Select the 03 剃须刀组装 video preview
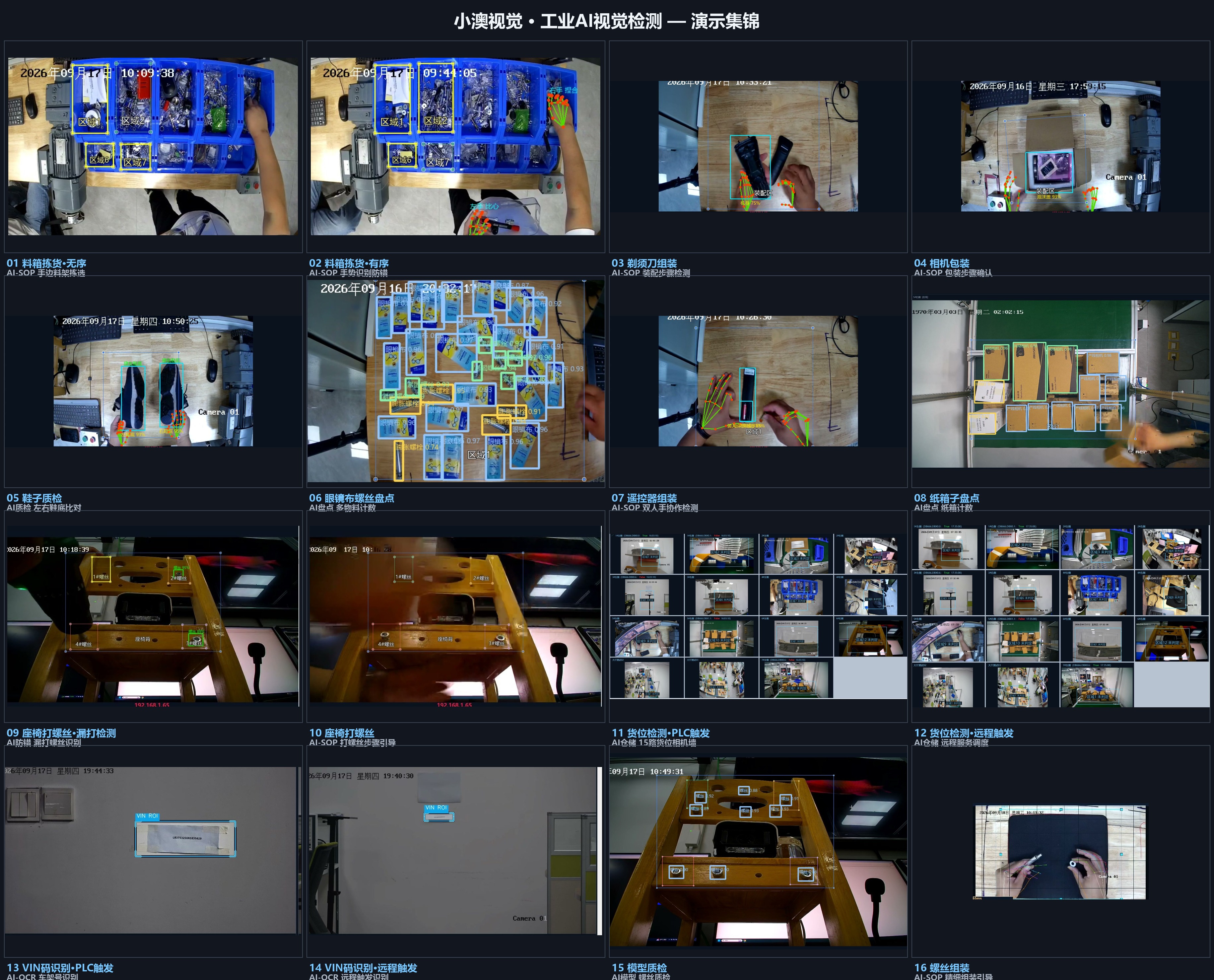The image size is (1214, 980). 758,146
